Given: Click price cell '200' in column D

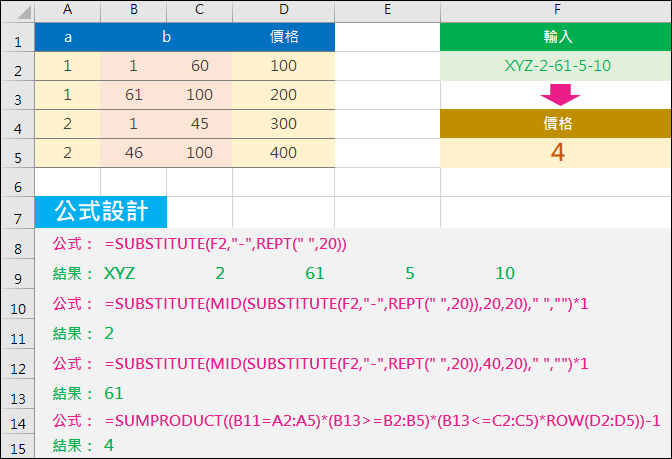Looking at the screenshot, I should (x=284, y=95).
